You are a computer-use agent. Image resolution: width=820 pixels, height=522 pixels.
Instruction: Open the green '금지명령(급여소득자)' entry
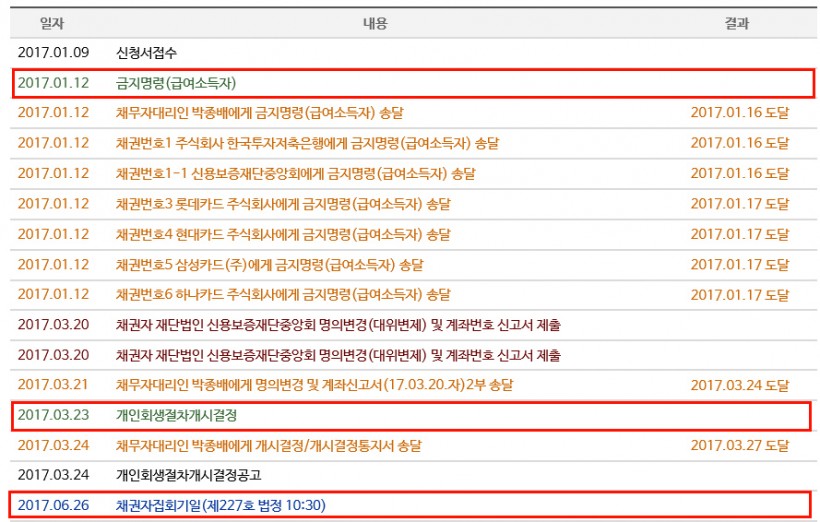pos(176,83)
